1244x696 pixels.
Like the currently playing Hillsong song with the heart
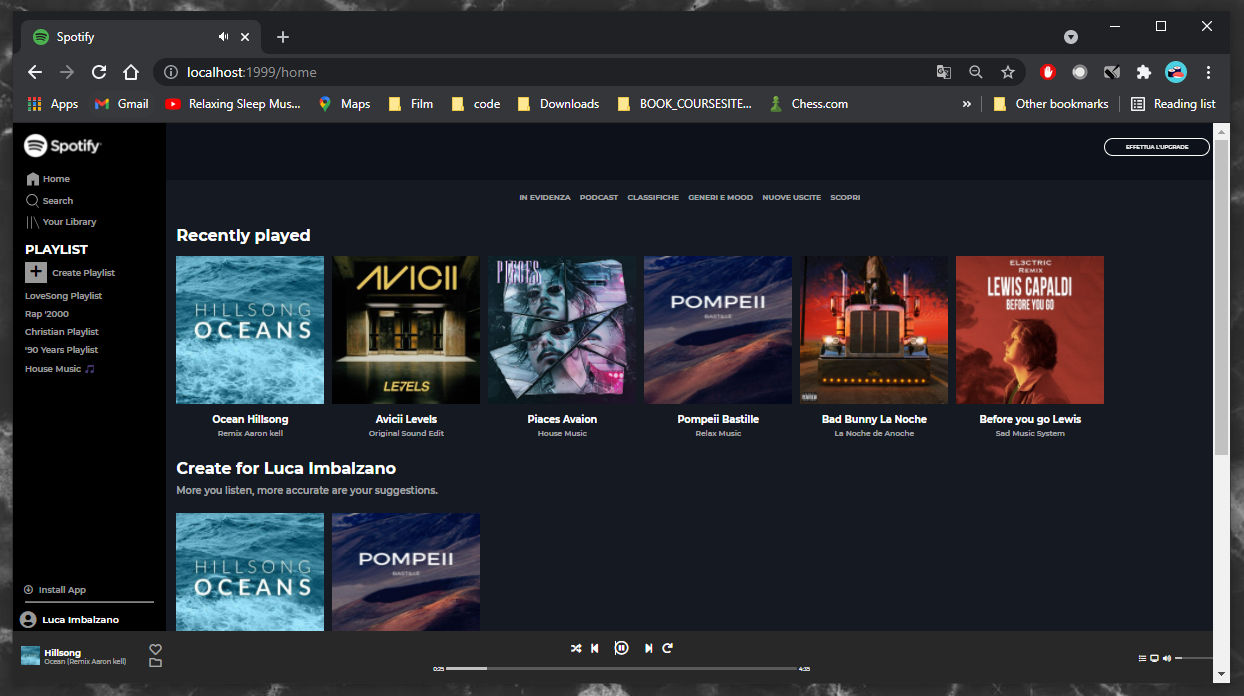[x=155, y=648]
